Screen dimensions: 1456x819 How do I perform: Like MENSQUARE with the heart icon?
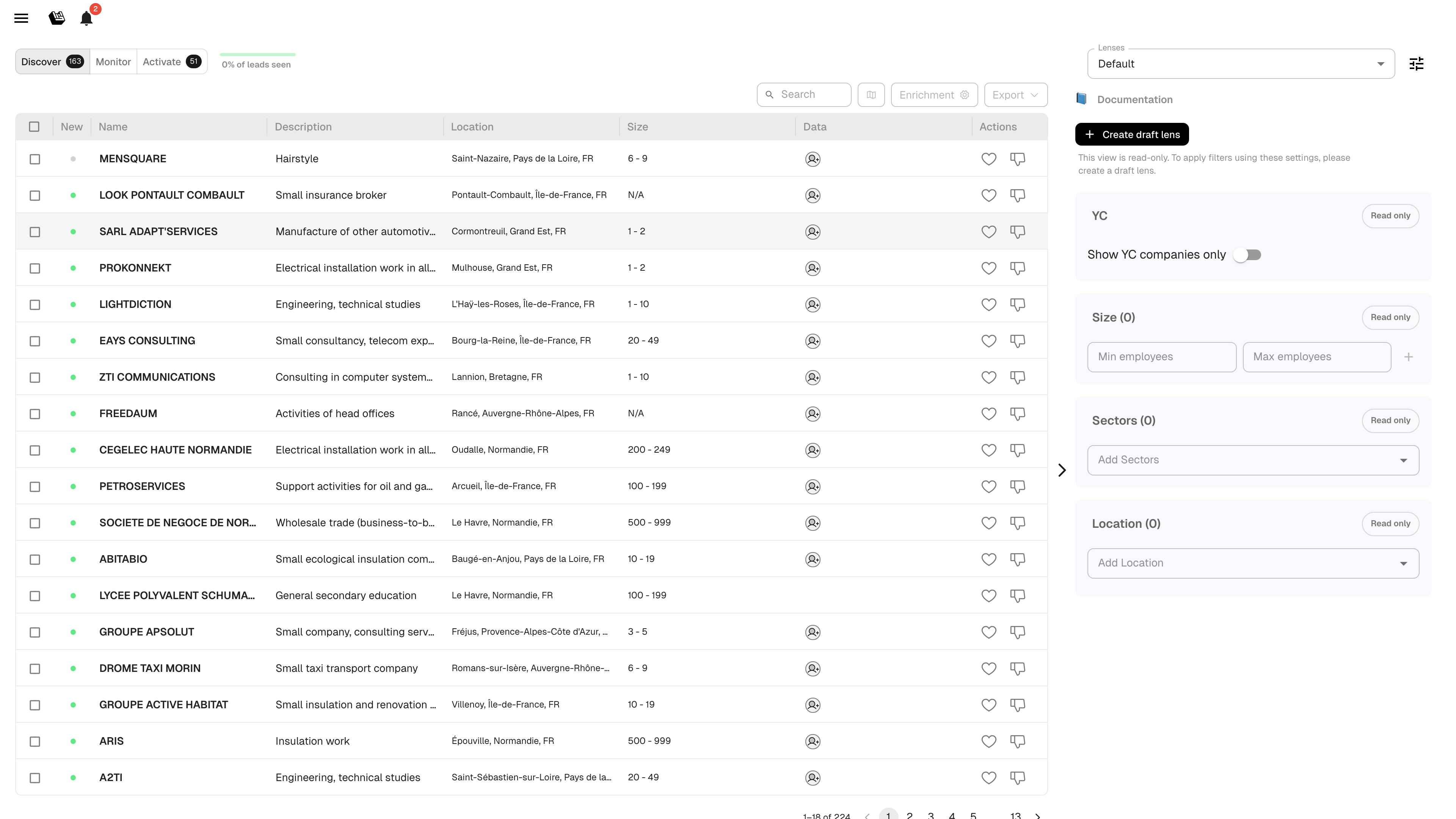[988, 159]
